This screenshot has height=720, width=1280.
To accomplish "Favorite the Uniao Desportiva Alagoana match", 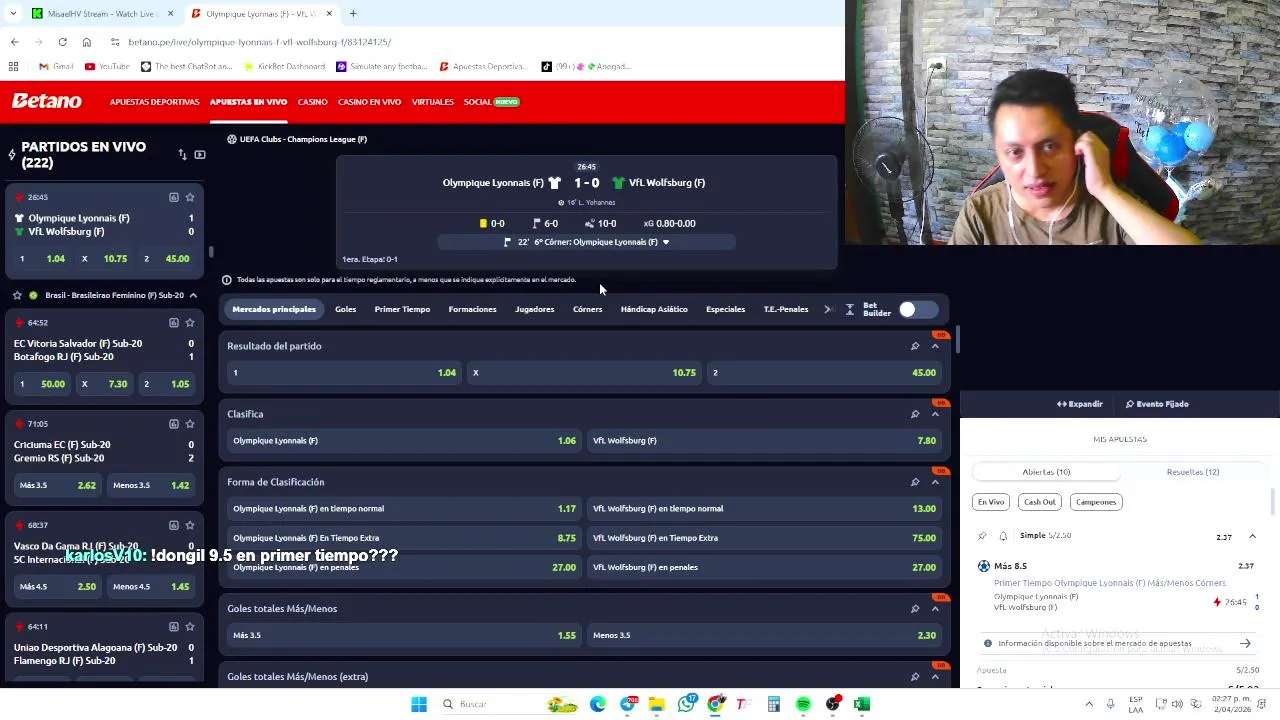I will click(x=190, y=626).
